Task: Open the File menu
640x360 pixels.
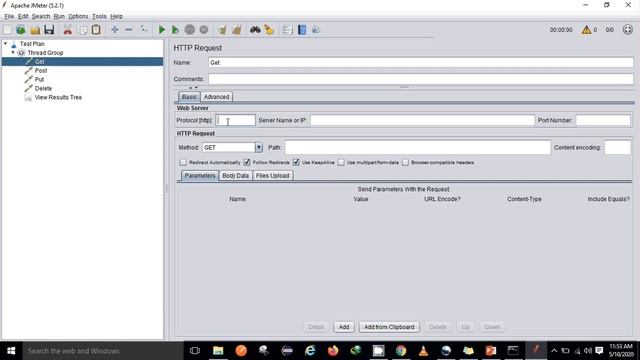Action: 9,16
